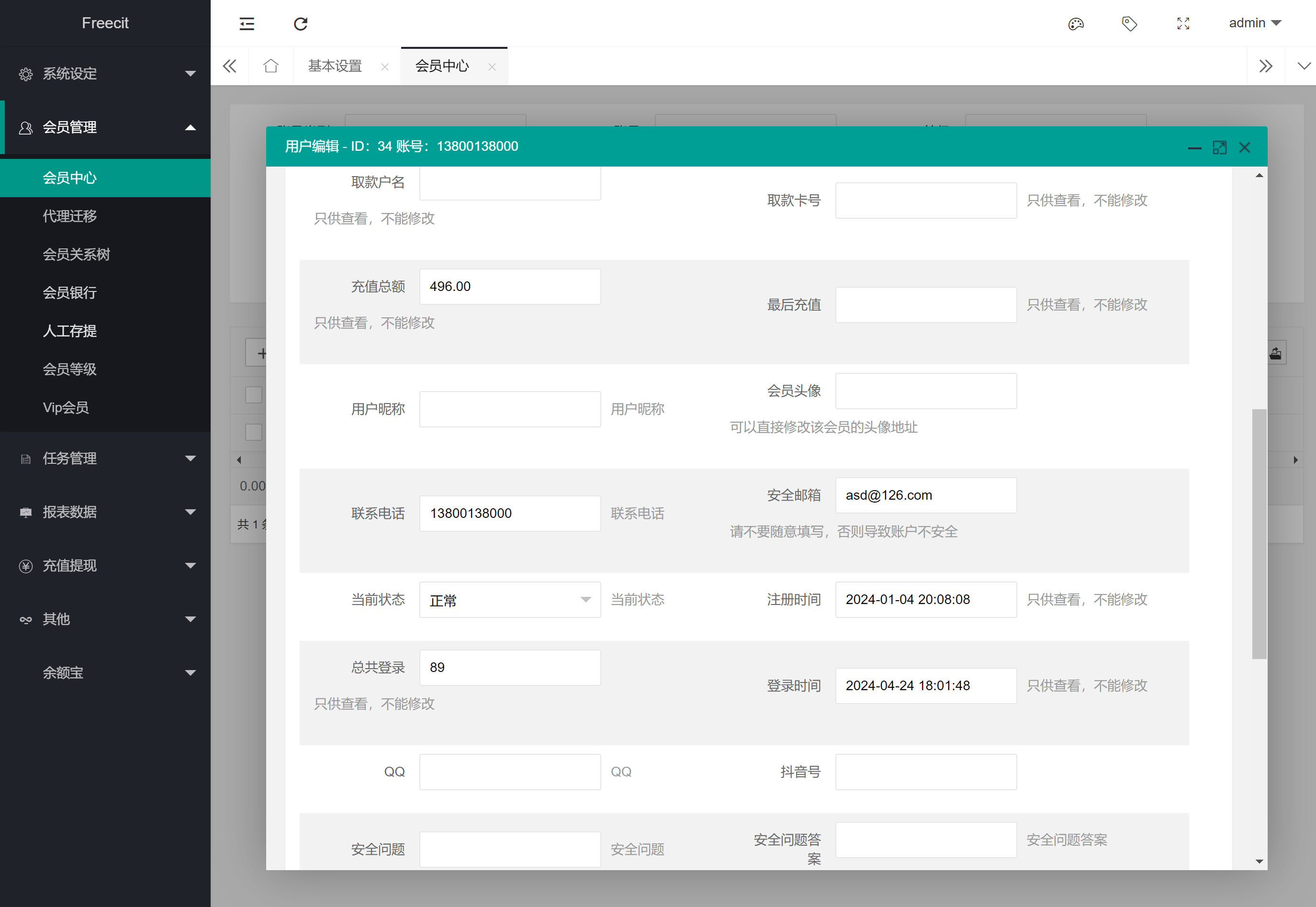Click the Freecit logo title
This screenshot has width=1316, height=907.
[105, 22]
